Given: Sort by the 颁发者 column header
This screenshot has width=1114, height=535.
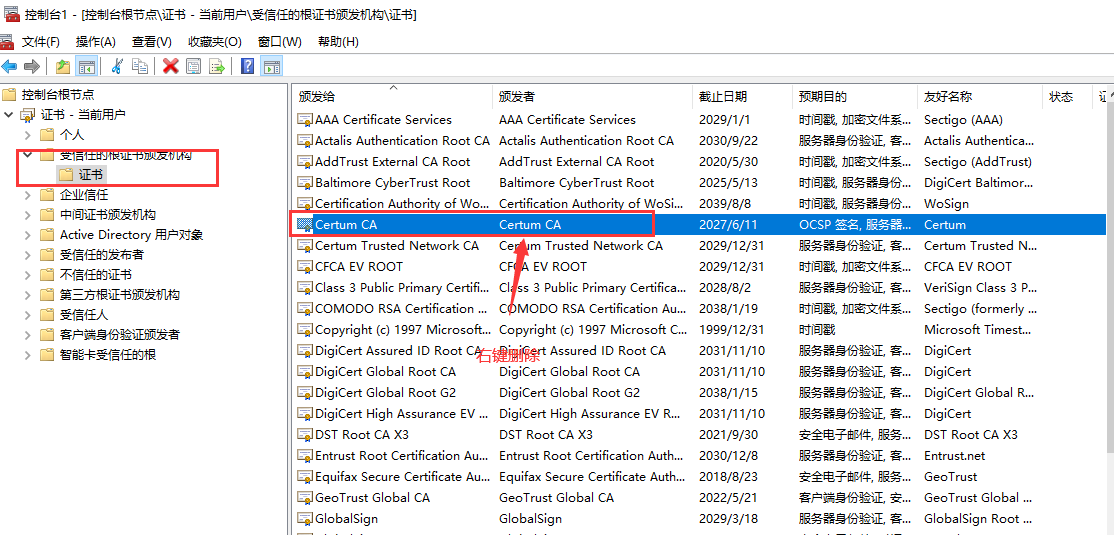Looking at the screenshot, I should [593, 97].
